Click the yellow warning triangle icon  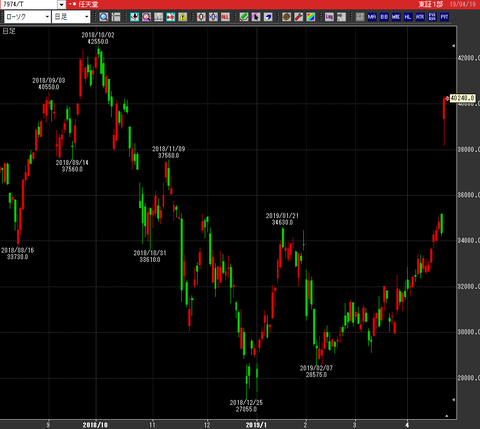click(182, 17)
